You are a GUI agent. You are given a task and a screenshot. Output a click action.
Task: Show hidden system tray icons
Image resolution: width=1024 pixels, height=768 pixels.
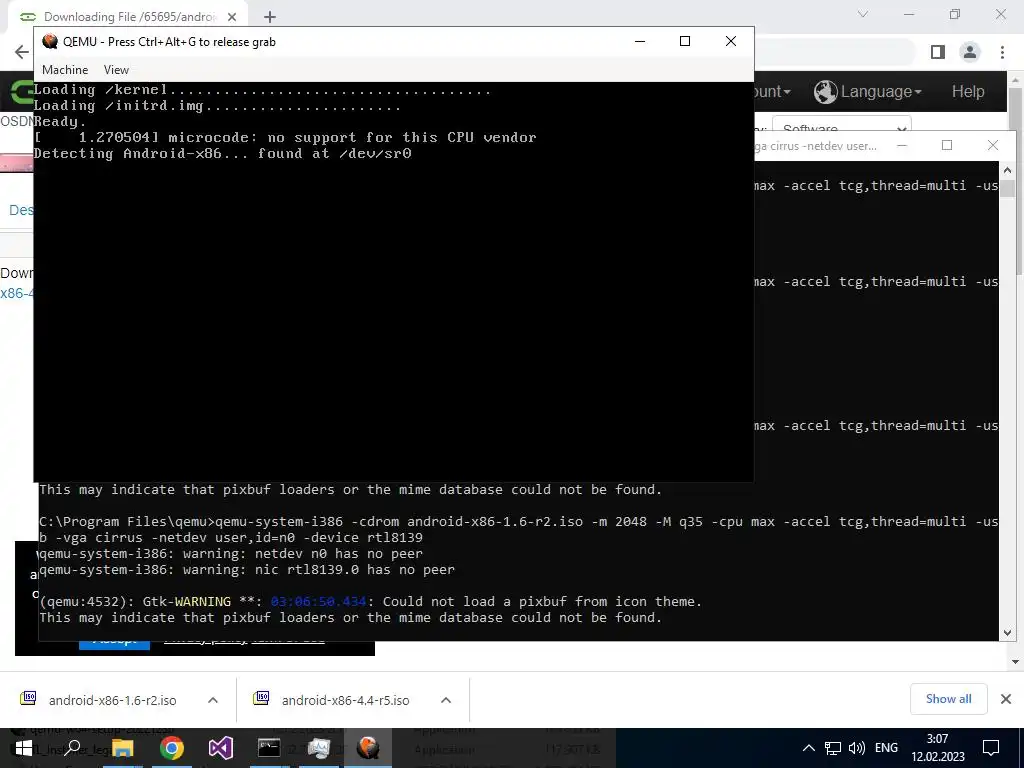(x=808, y=748)
